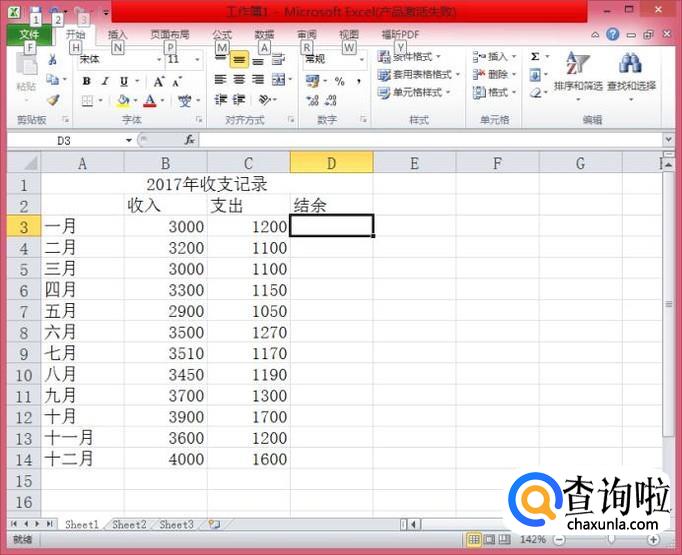Viewport: 682px width, 555px height.
Task: Decrease font size with small A icon
Action: (x=177, y=81)
